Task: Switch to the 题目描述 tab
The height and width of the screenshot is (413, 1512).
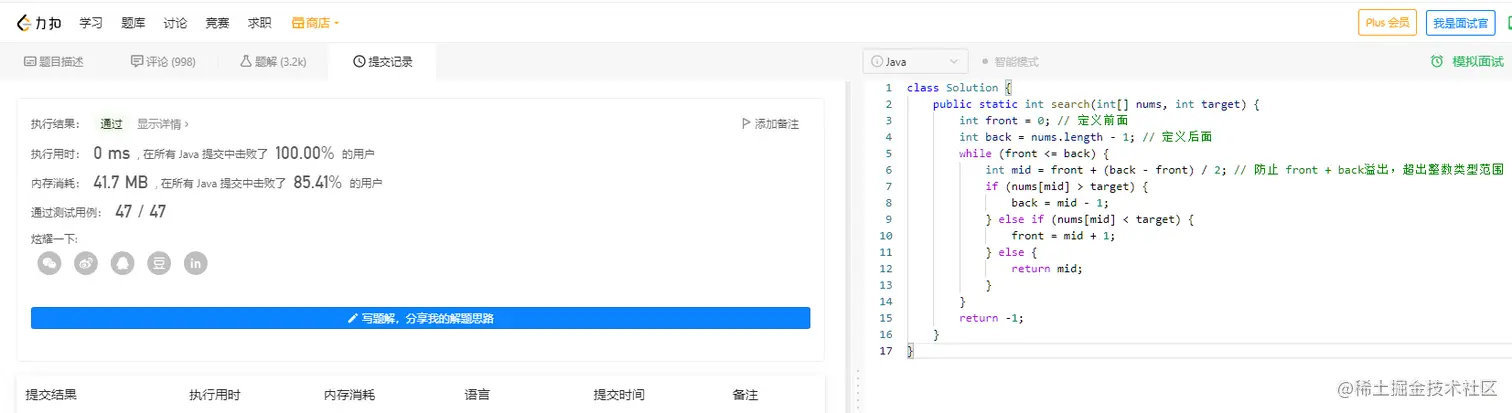Action: pos(53,62)
